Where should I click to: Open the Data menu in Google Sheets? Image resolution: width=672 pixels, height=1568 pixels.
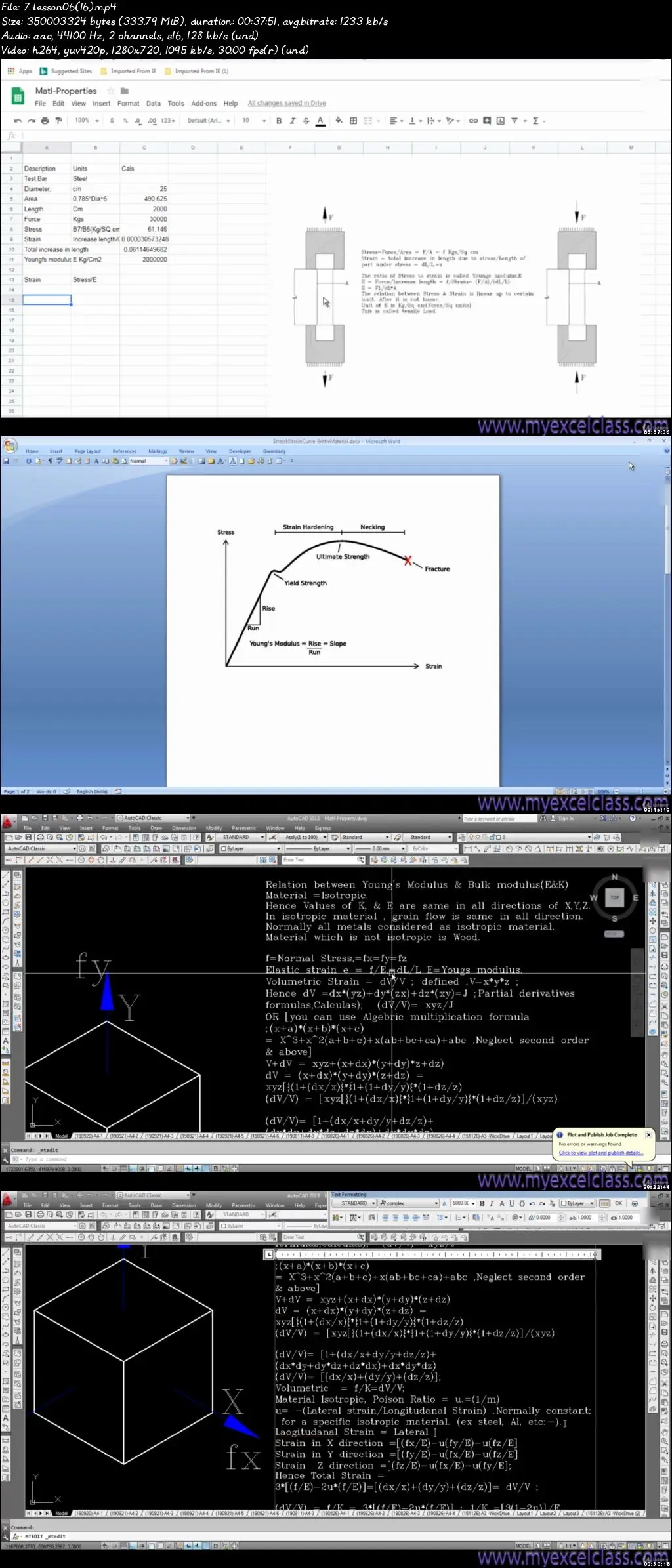pos(153,104)
